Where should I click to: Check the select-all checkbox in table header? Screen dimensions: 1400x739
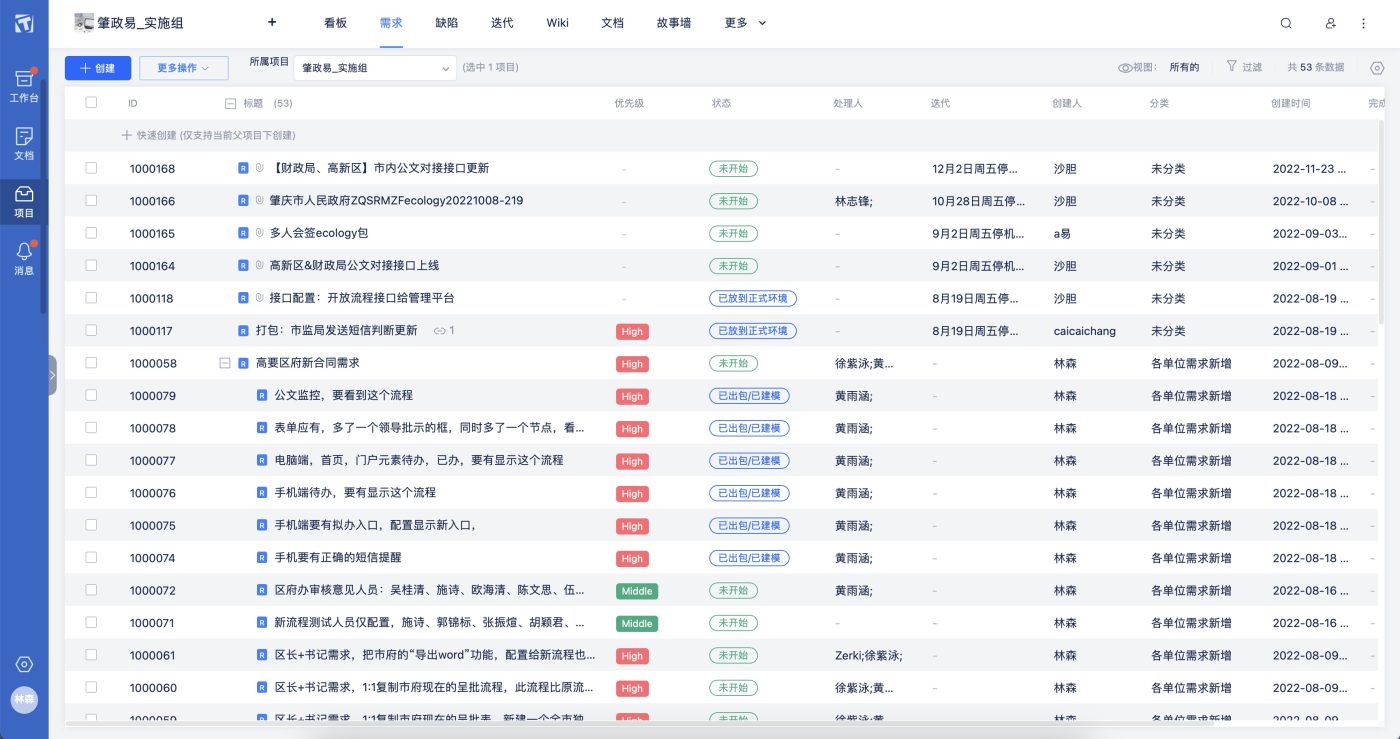(x=91, y=103)
